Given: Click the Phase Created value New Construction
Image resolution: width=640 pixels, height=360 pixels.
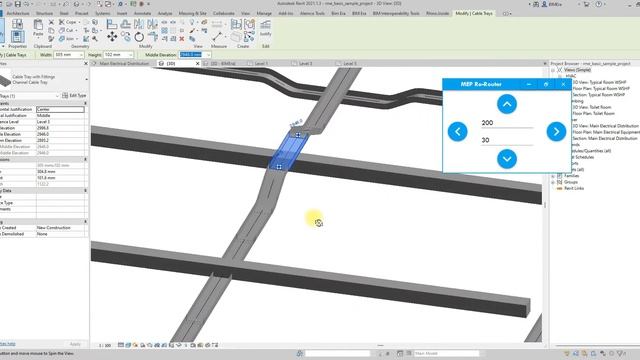Looking at the screenshot, I should pos(61,228).
